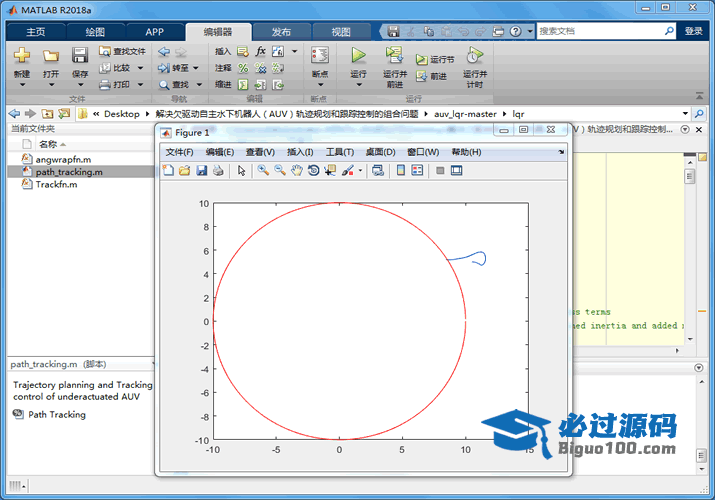Click Insert Legend icon in Figure 1

coord(417,170)
